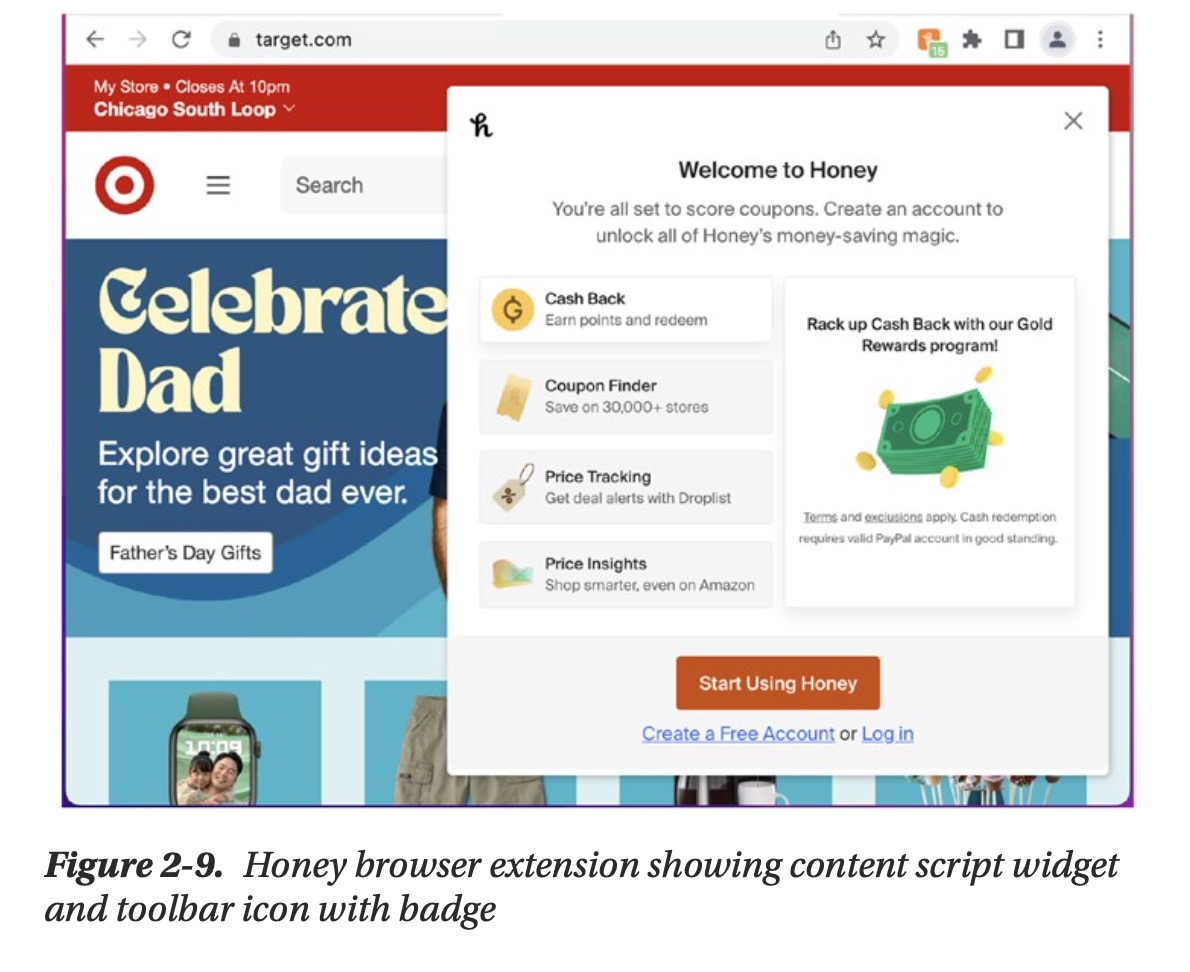
Task: Select the Price Insights feature tab
Action: pos(626,575)
